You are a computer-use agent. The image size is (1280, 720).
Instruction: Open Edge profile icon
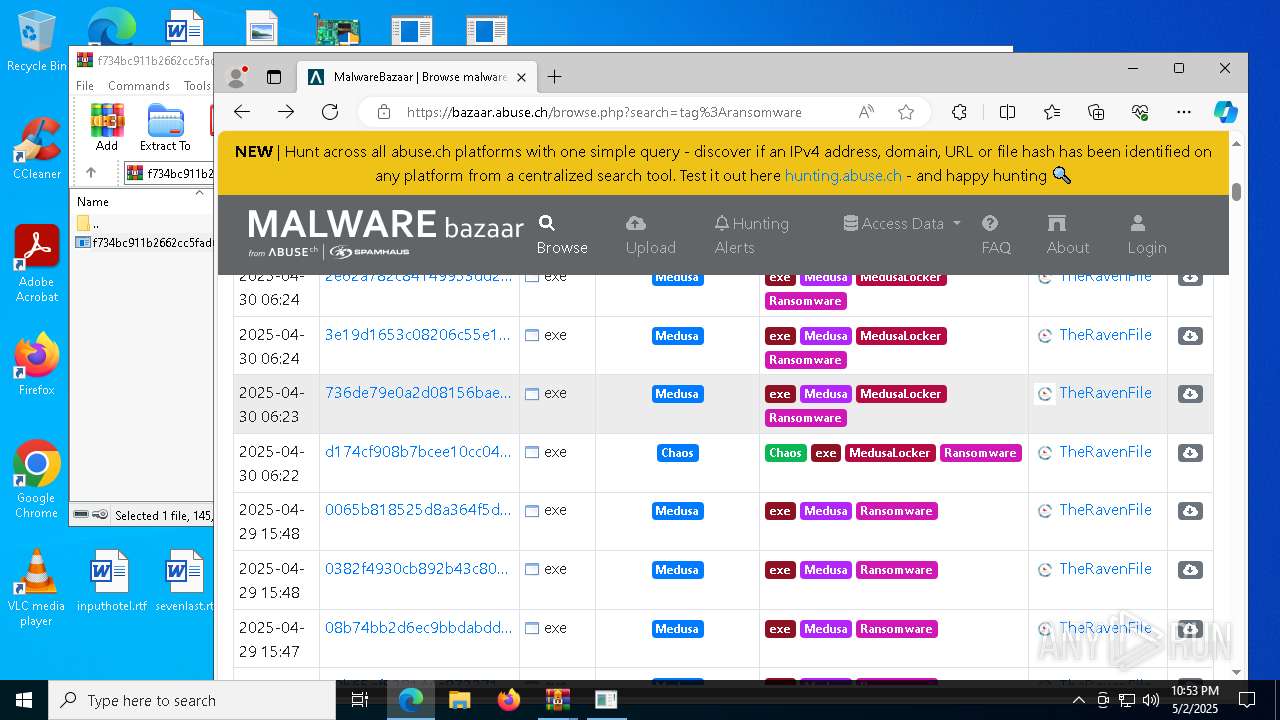[x=237, y=77]
